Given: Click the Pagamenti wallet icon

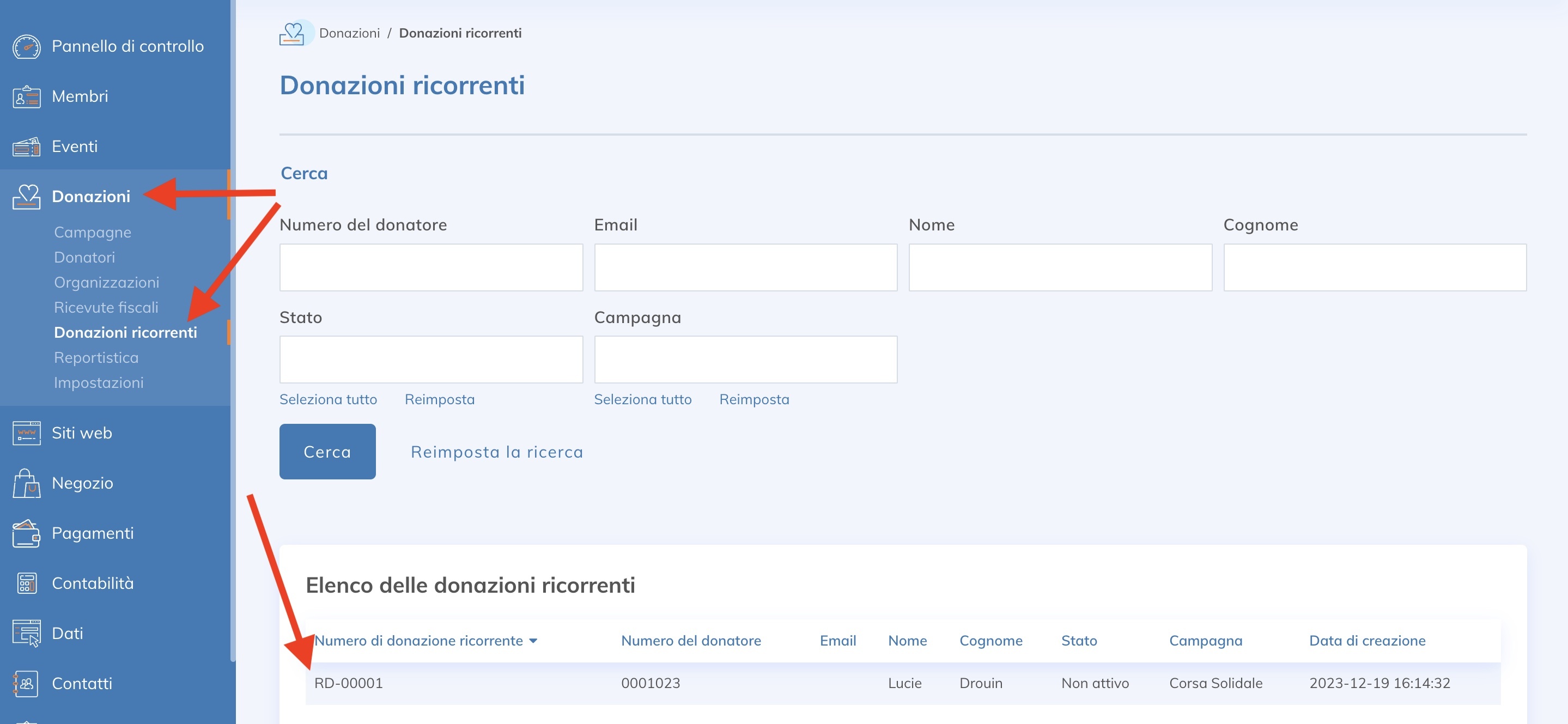Looking at the screenshot, I should tap(26, 533).
